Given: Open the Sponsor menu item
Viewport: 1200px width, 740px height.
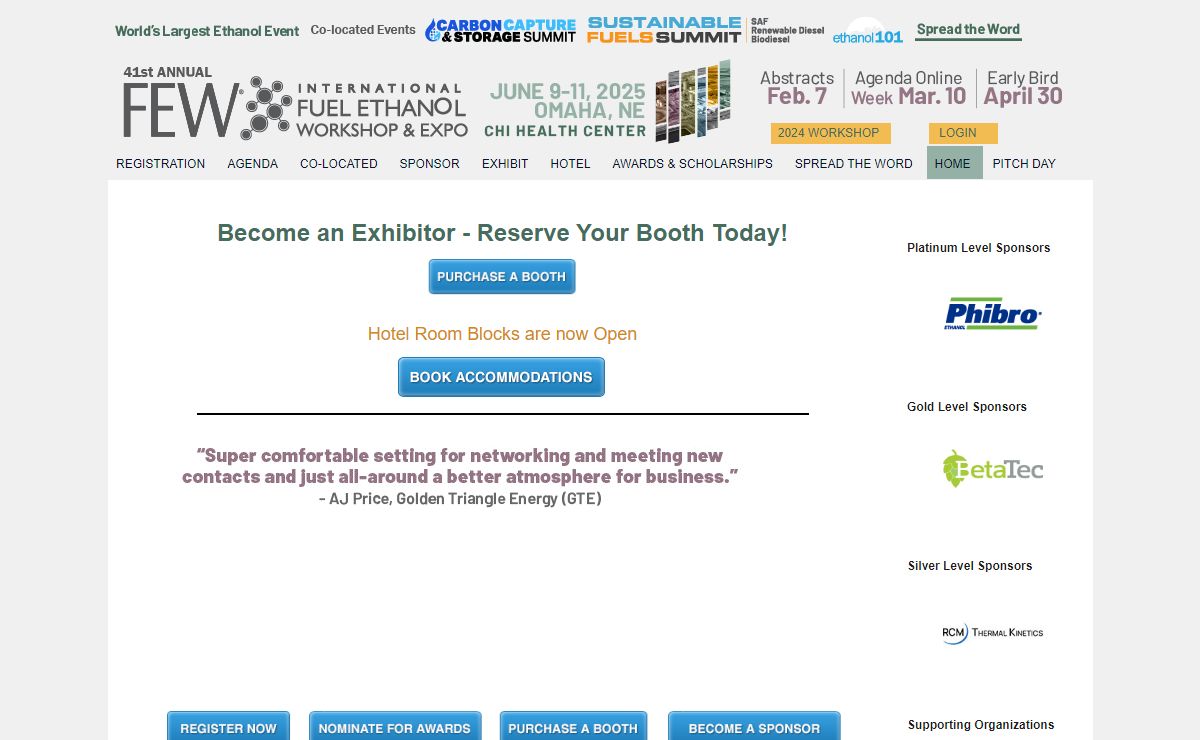Looking at the screenshot, I should tap(430, 164).
